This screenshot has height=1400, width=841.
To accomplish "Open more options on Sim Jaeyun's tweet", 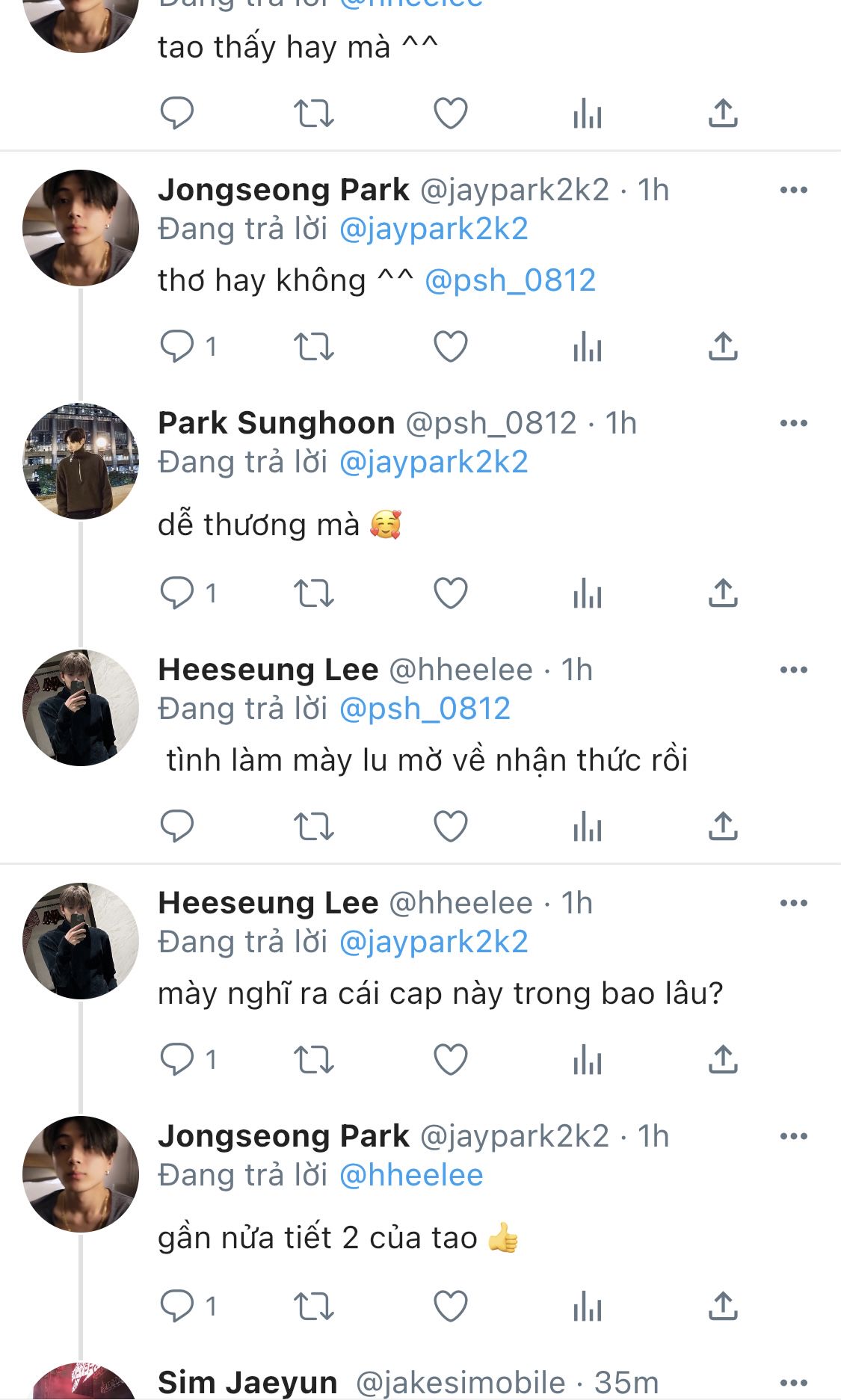I will coord(793,1383).
